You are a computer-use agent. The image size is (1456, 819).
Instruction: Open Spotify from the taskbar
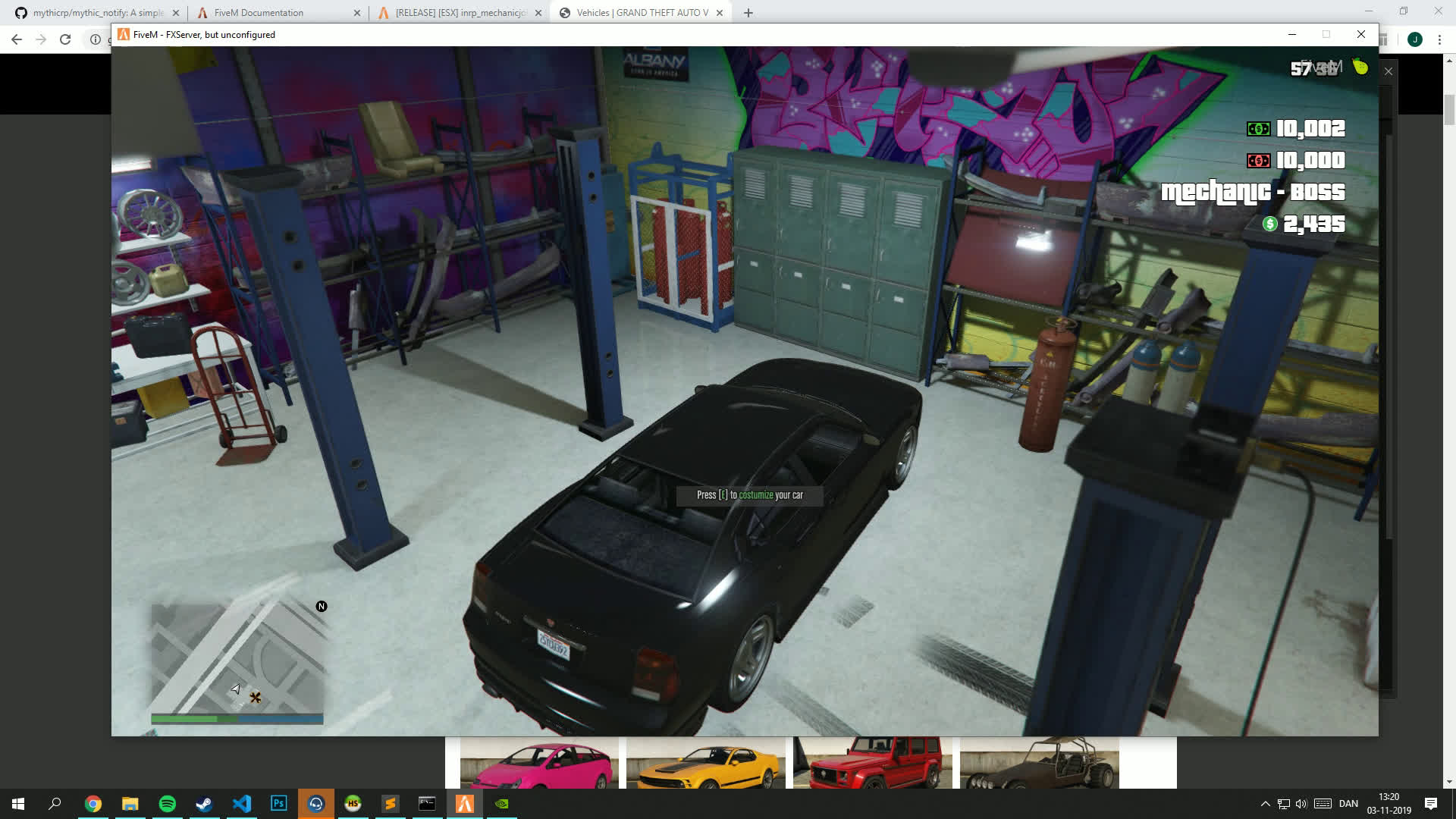point(167,804)
